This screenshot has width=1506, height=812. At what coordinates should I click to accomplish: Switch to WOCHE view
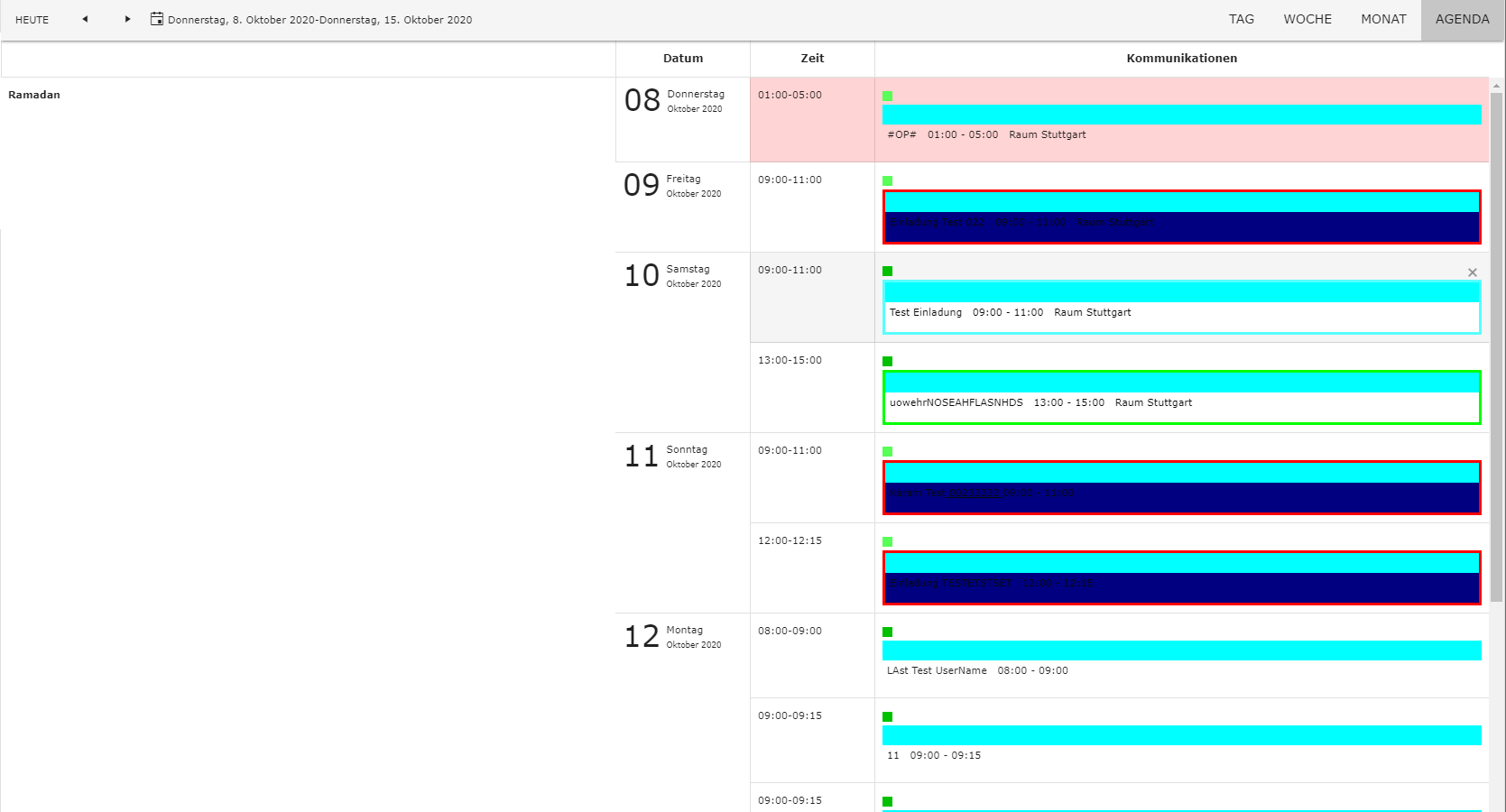coord(1307,19)
